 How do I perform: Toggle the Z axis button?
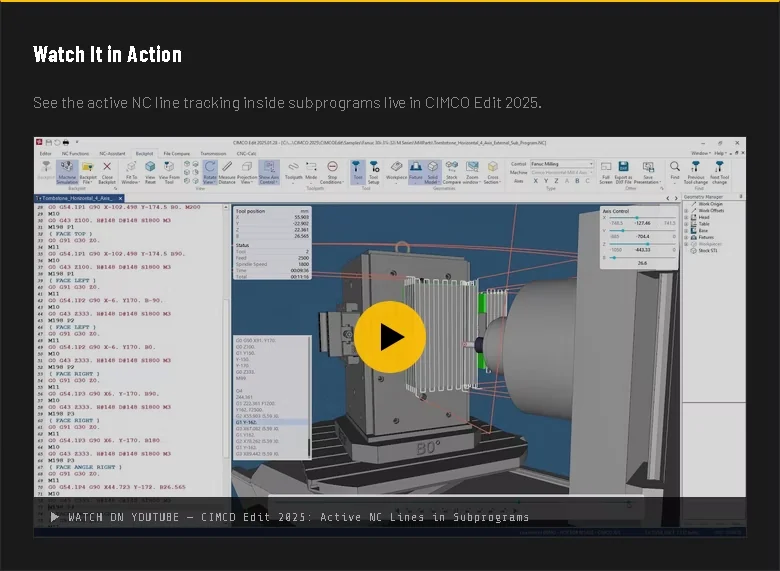pos(556,181)
